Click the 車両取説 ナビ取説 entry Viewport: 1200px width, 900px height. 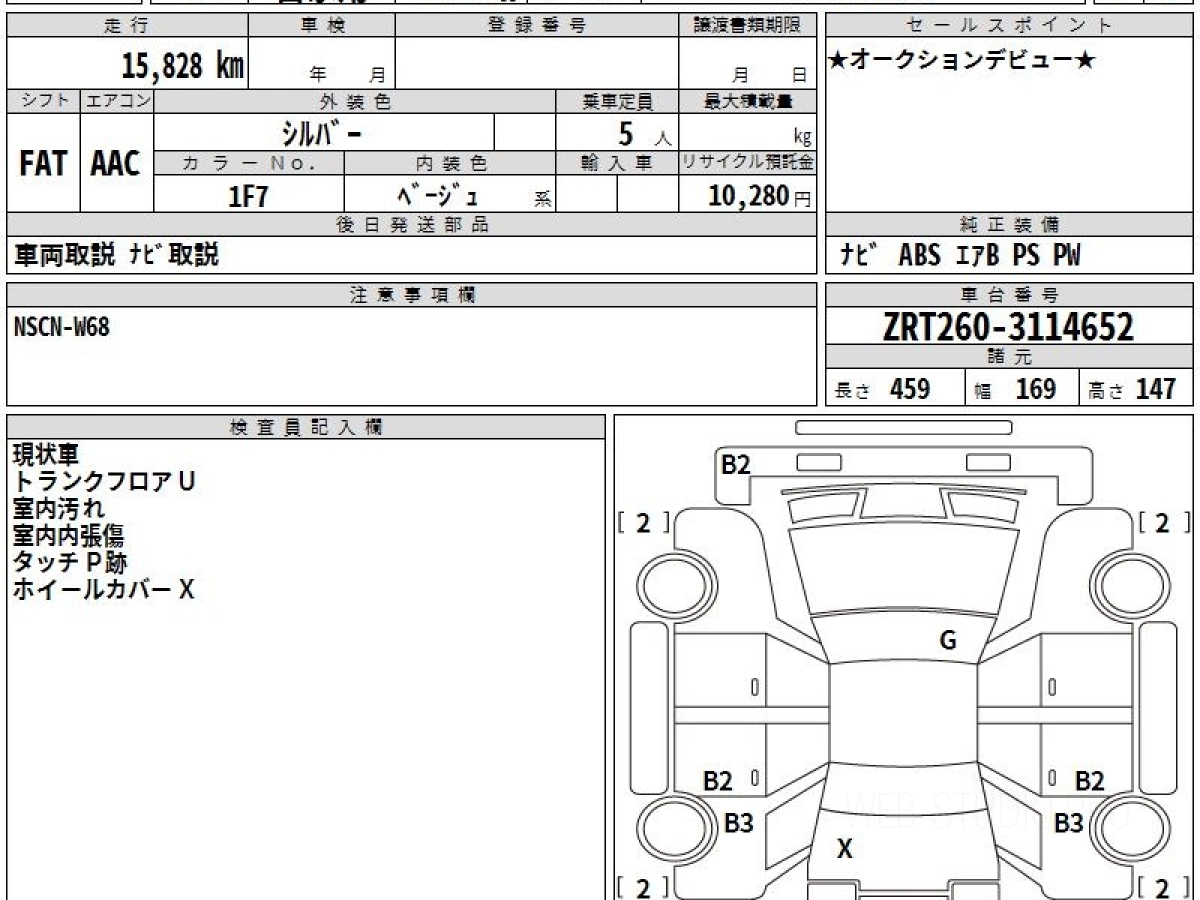click(118, 255)
